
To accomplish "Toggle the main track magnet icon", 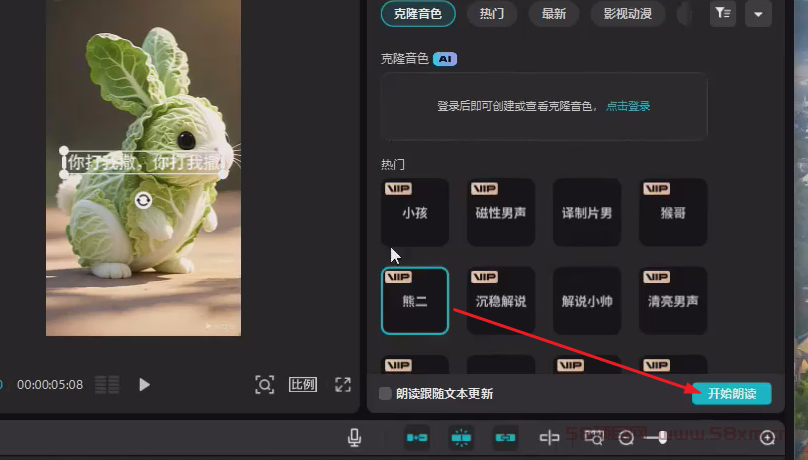I will tap(417, 437).
